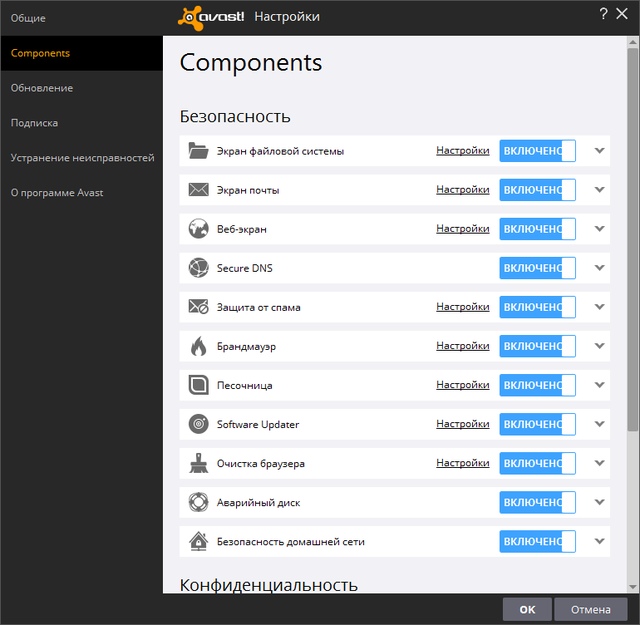The height and width of the screenshot is (625, 640).
Task: Expand the Экран файловой системы chevron
Action: (600, 151)
